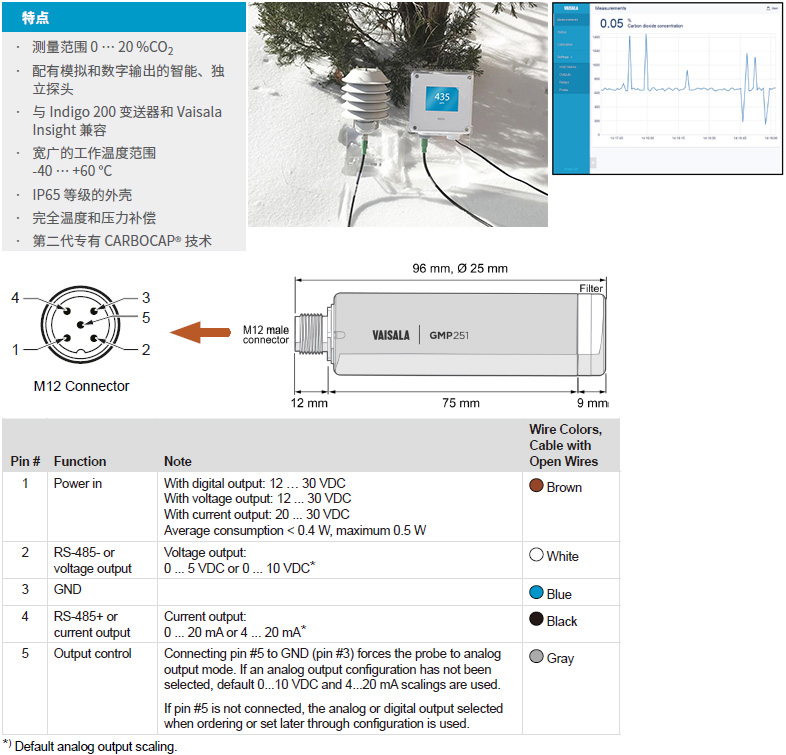Open Outputs under Insight Settings

pos(565,75)
